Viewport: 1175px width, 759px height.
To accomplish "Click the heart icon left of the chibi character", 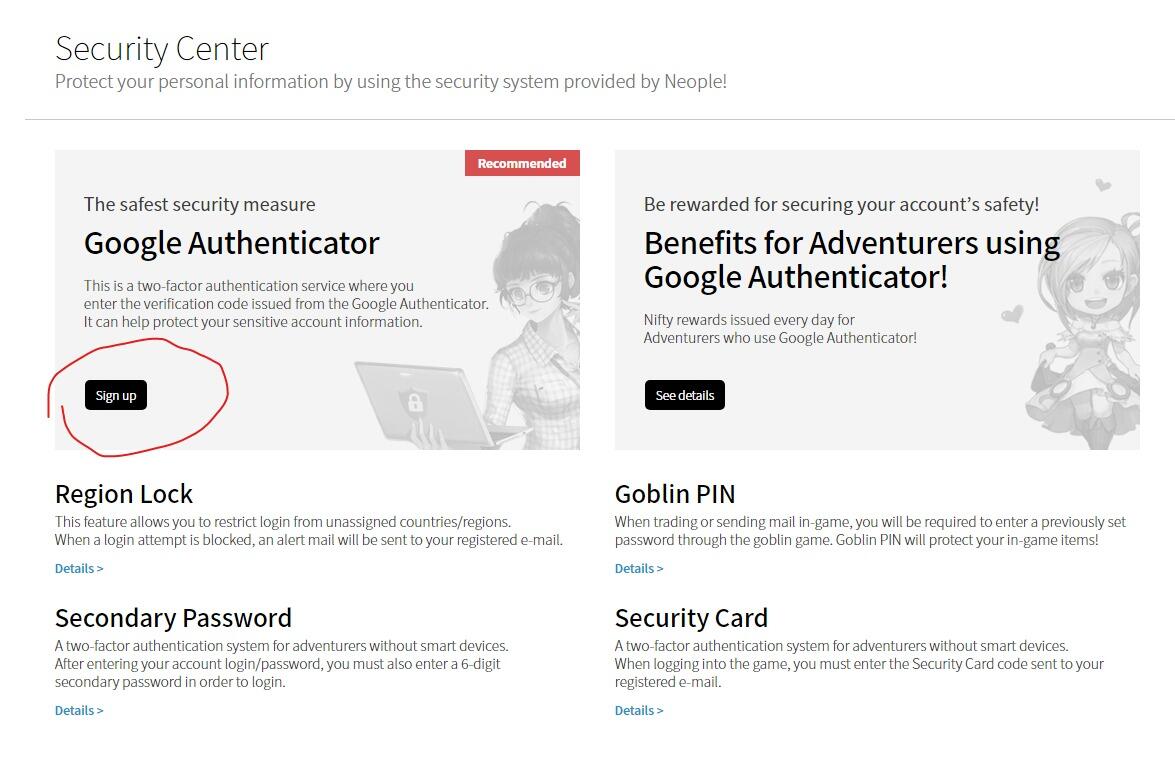I will (x=1012, y=314).
